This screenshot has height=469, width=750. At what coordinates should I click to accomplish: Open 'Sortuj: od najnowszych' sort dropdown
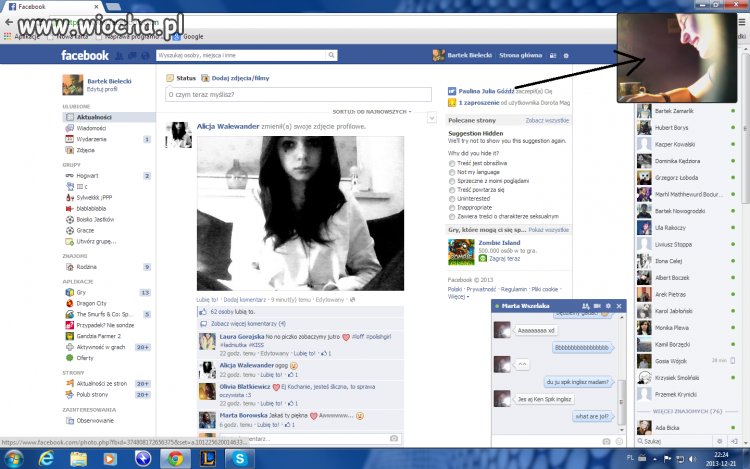[x=372, y=111]
